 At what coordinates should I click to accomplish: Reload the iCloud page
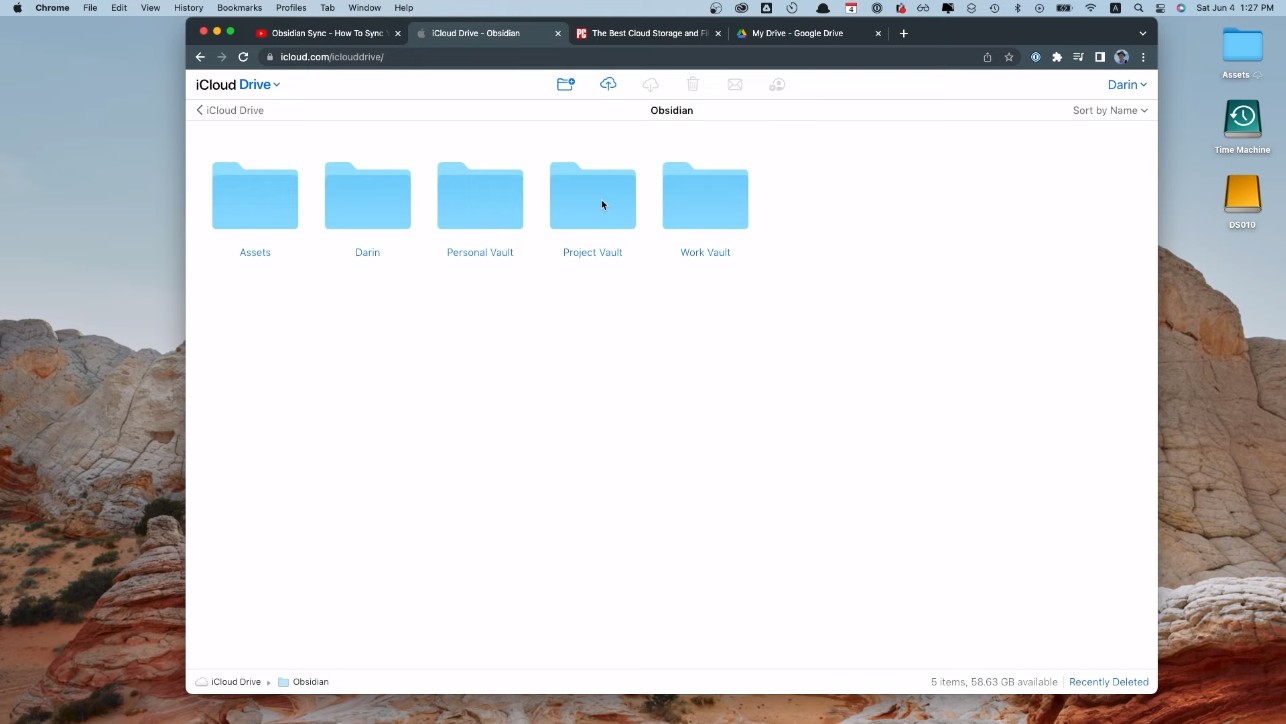pyautogui.click(x=243, y=57)
